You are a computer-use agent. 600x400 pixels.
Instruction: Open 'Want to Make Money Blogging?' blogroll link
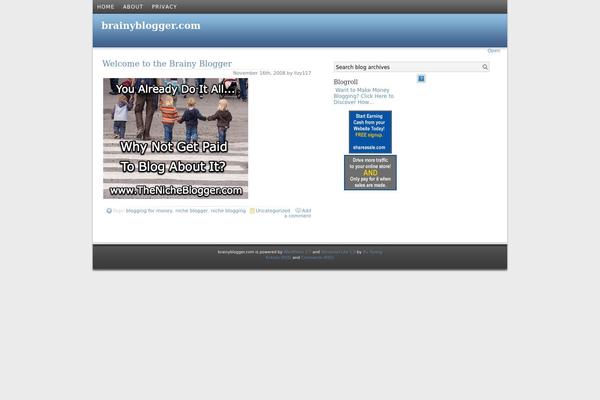point(364,96)
